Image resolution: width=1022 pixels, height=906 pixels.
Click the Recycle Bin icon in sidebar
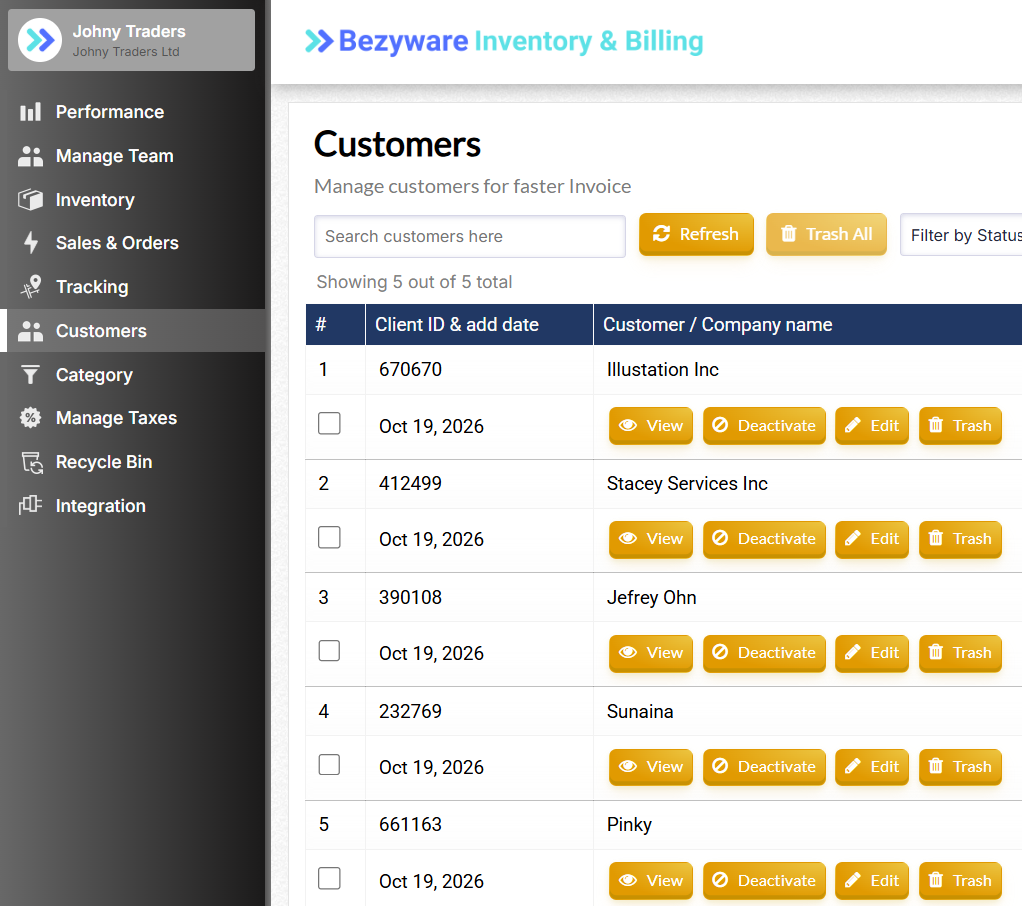point(31,462)
